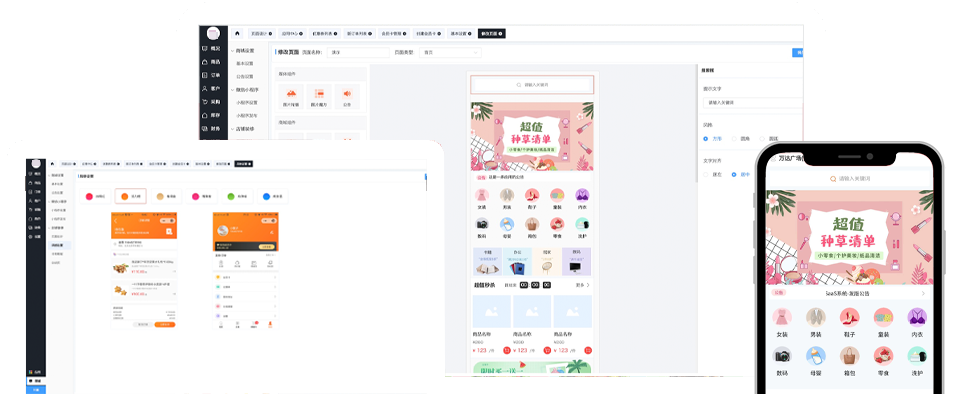Open 库存 in page editor window sidebar
The height and width of the screenshot is (394, 953).
coord(211,115)
